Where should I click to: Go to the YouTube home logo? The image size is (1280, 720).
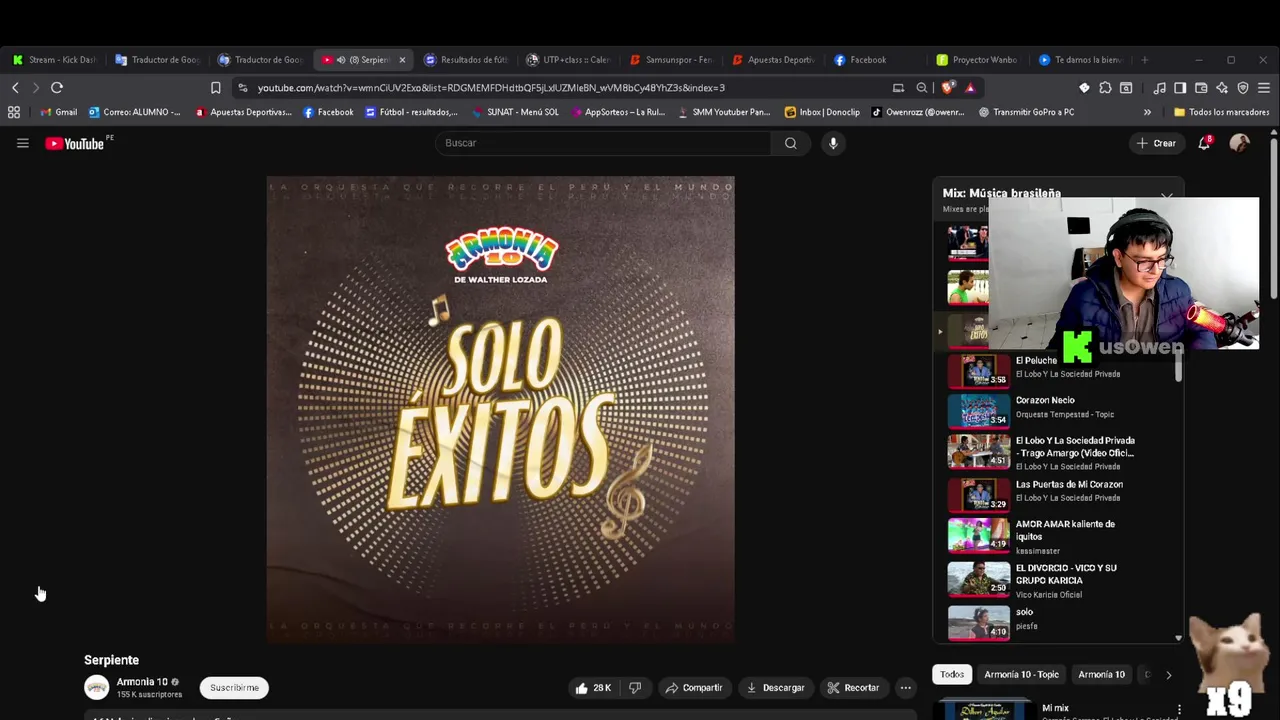pyautogui.click(x=74, y=143)
